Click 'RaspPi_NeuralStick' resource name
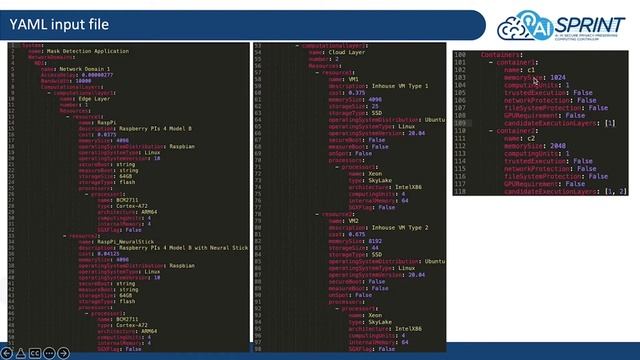Screen dimensions: 640x360 [x=125, y=242]
